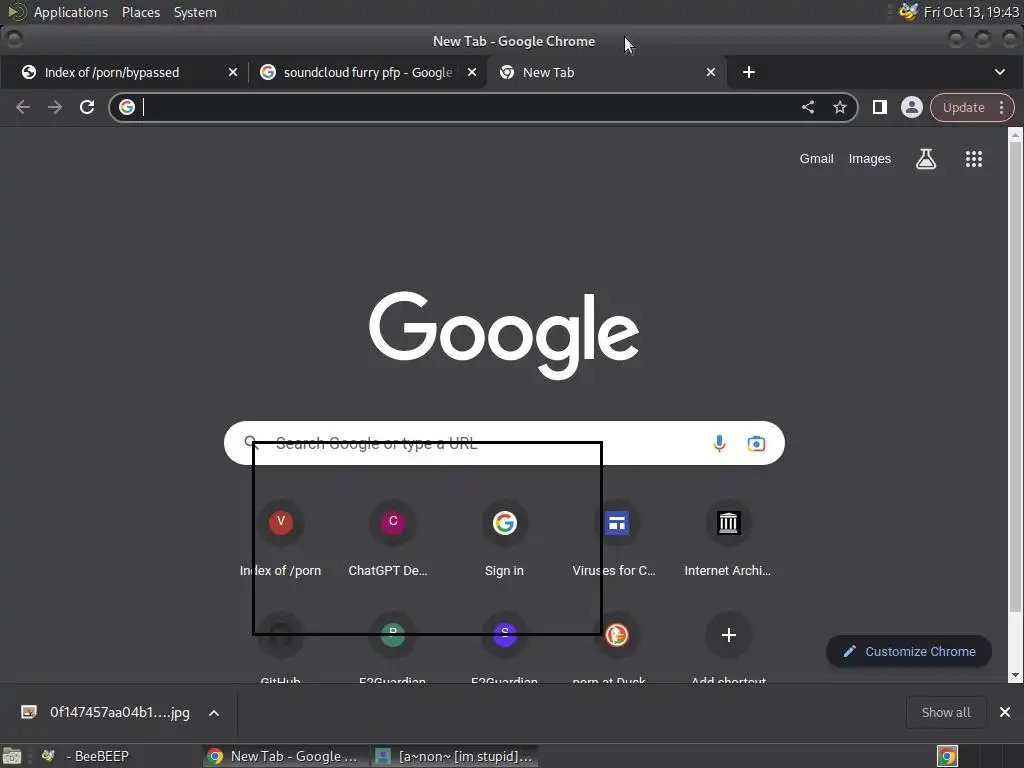The image size is (1024, 768).
Task: Expand the tab search chevron
Action: click(x=1000, y=72)
